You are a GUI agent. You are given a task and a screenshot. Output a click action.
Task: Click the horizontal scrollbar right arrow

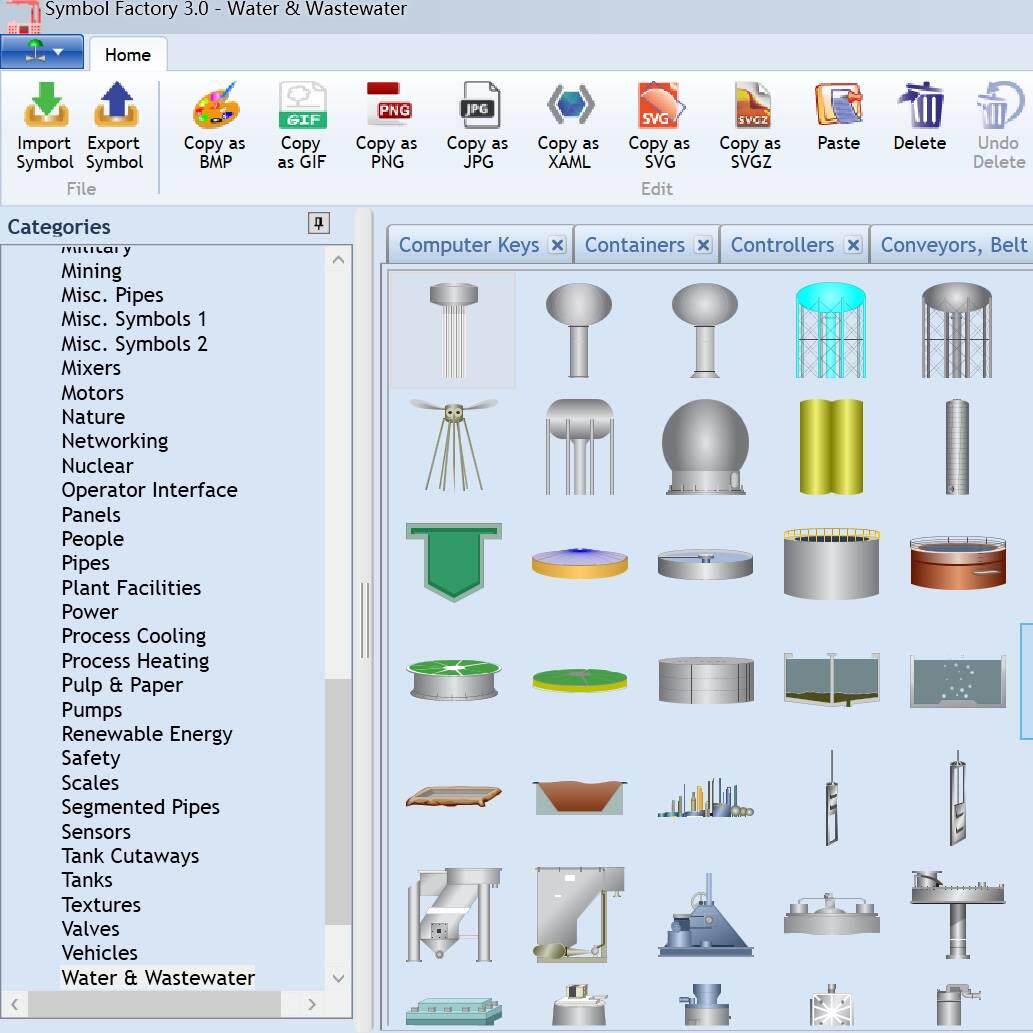coord(312,1005)
